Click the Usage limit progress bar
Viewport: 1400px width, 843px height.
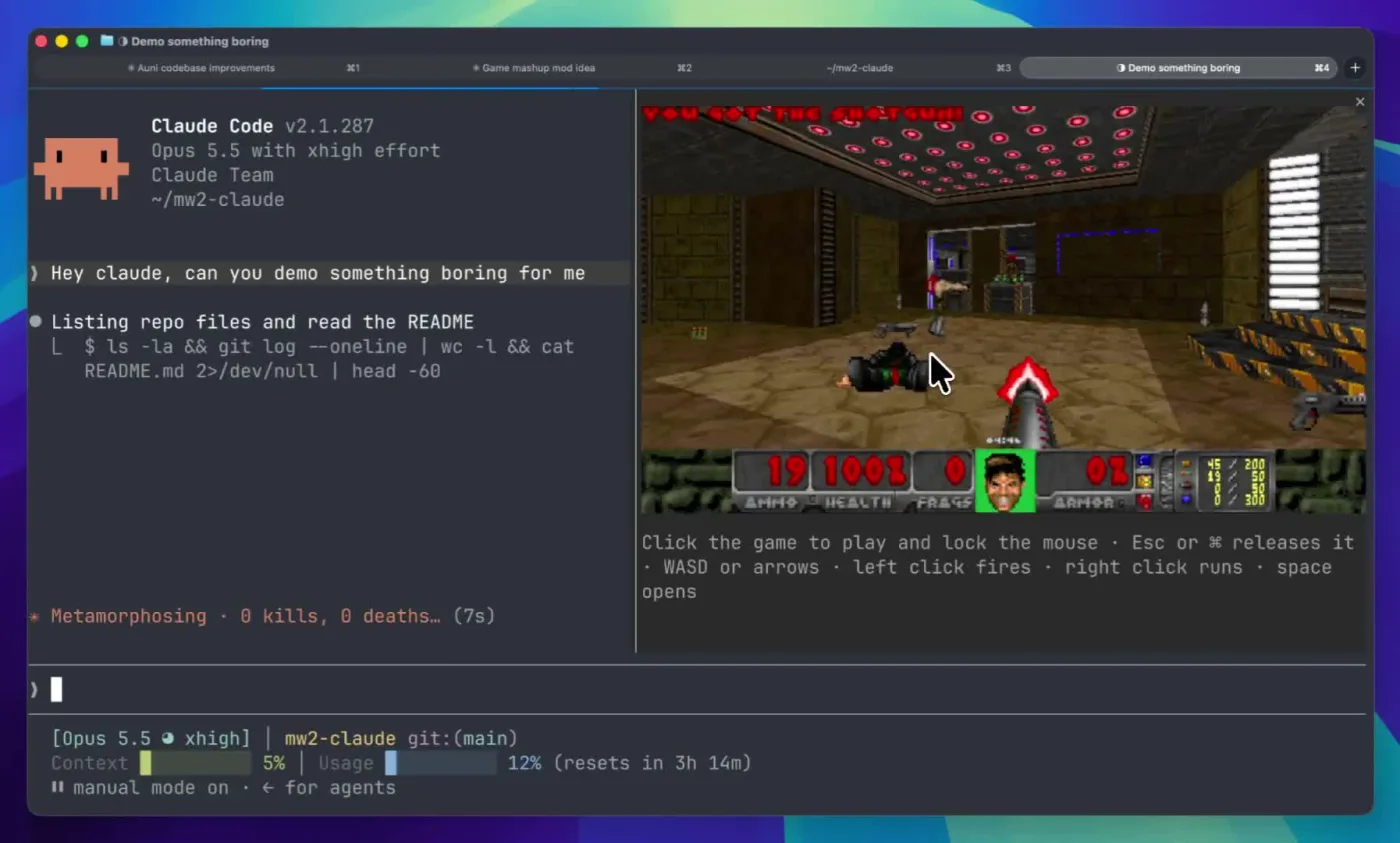pos(441,763)
